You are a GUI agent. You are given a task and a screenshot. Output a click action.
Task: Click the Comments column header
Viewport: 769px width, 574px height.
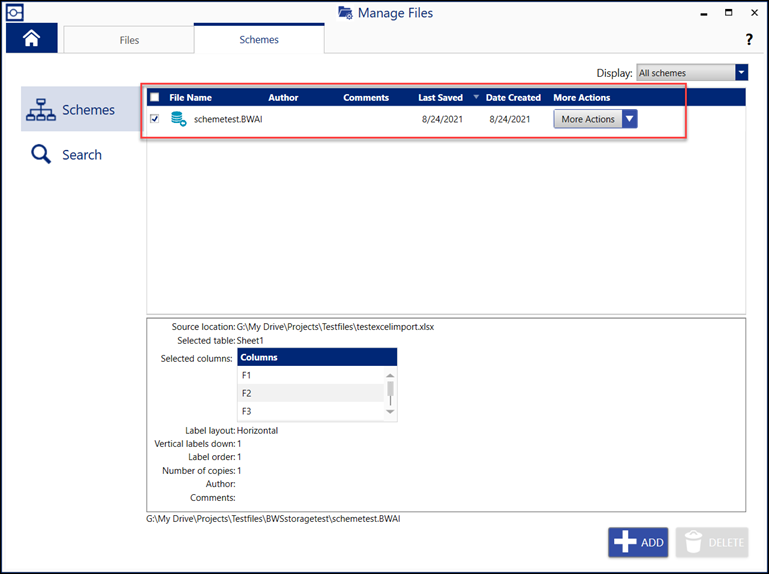pos(366,97)
